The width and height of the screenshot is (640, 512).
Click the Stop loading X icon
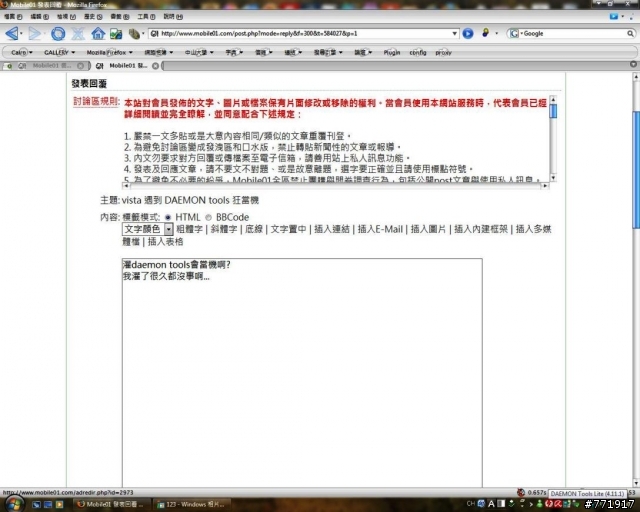(78, 33)
